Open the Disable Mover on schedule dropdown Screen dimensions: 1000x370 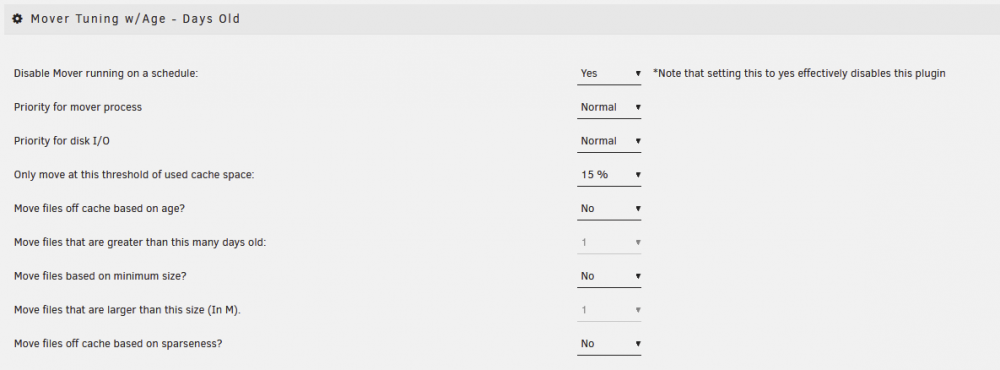coord(609,73)
